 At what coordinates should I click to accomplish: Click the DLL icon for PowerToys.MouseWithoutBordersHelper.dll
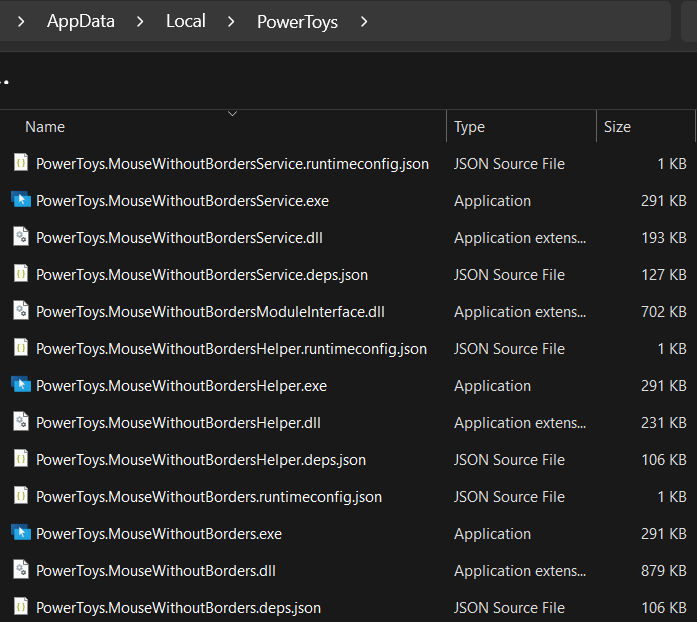21,422
